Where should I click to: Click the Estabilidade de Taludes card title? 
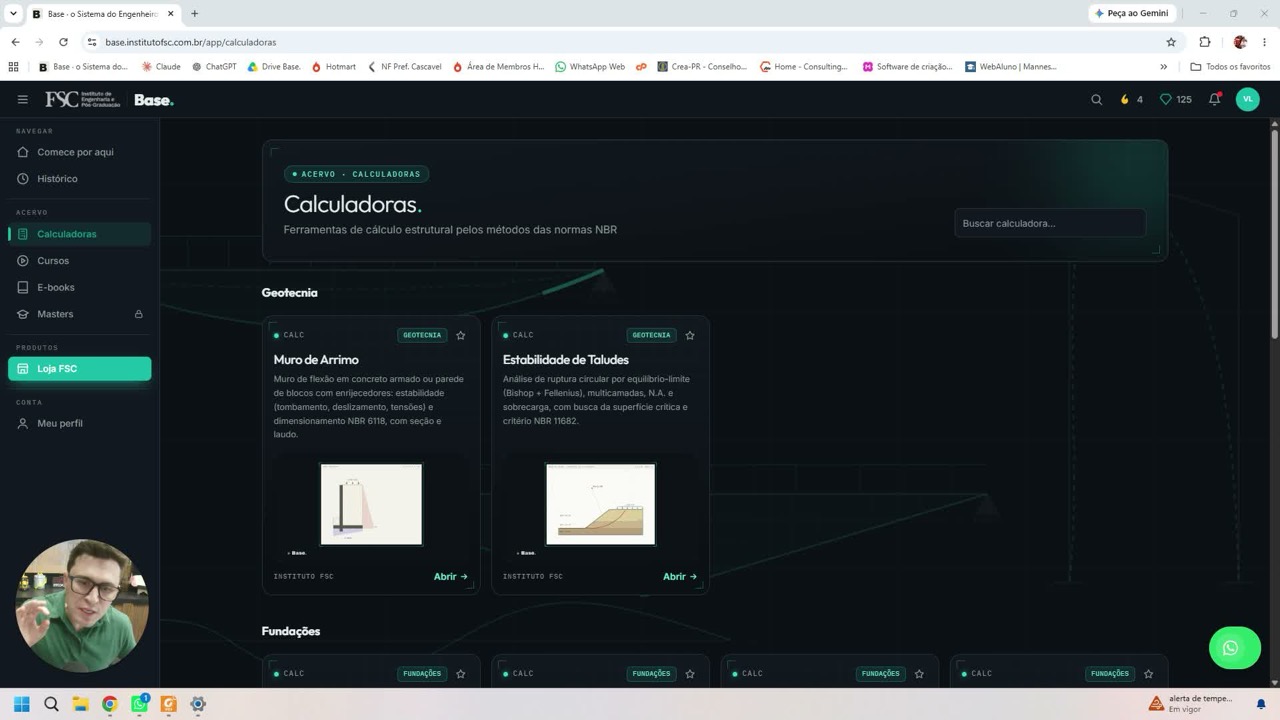point(566,360)
